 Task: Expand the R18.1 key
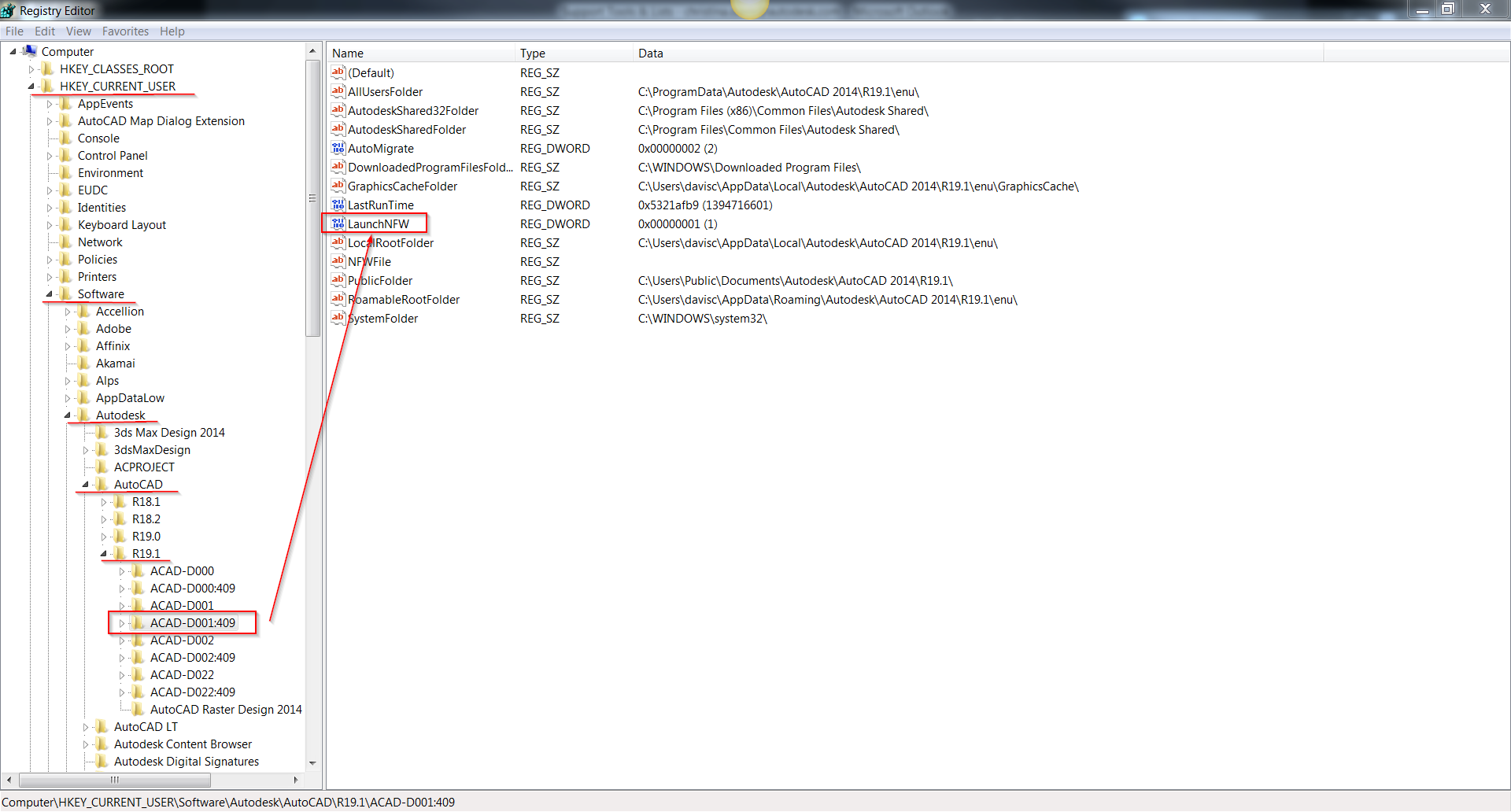[104, 502]
